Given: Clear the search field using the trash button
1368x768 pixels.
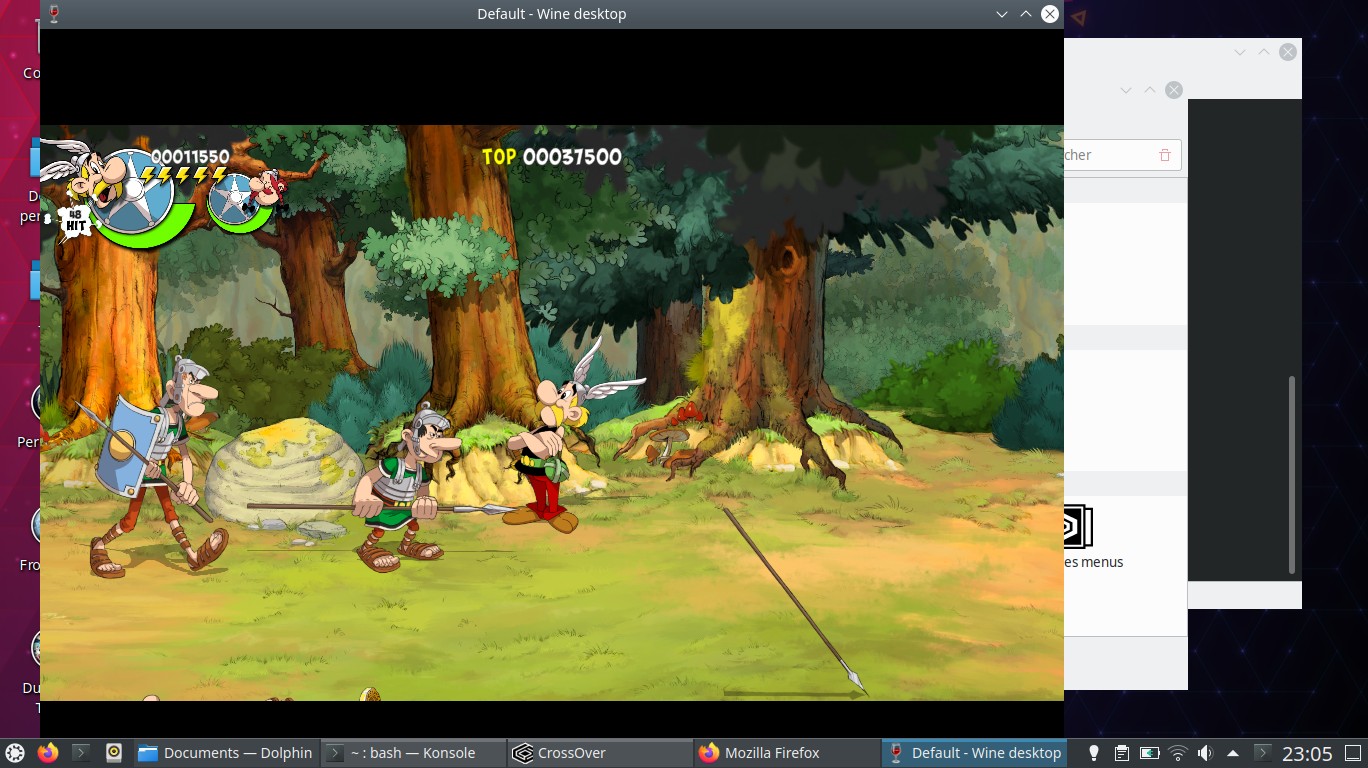Looking at the screenshot, I should (x=1164, y=154).
